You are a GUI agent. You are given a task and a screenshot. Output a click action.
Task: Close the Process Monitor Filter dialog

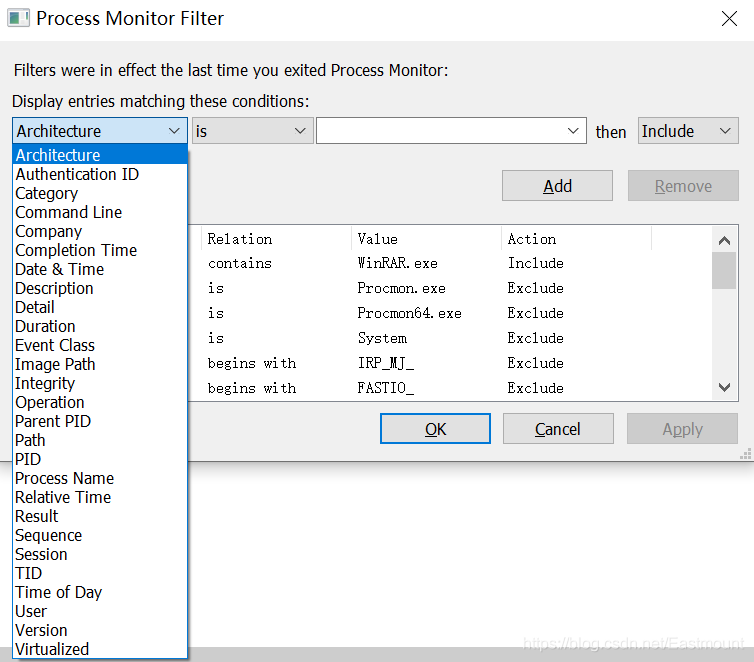(x=729, y=18)
